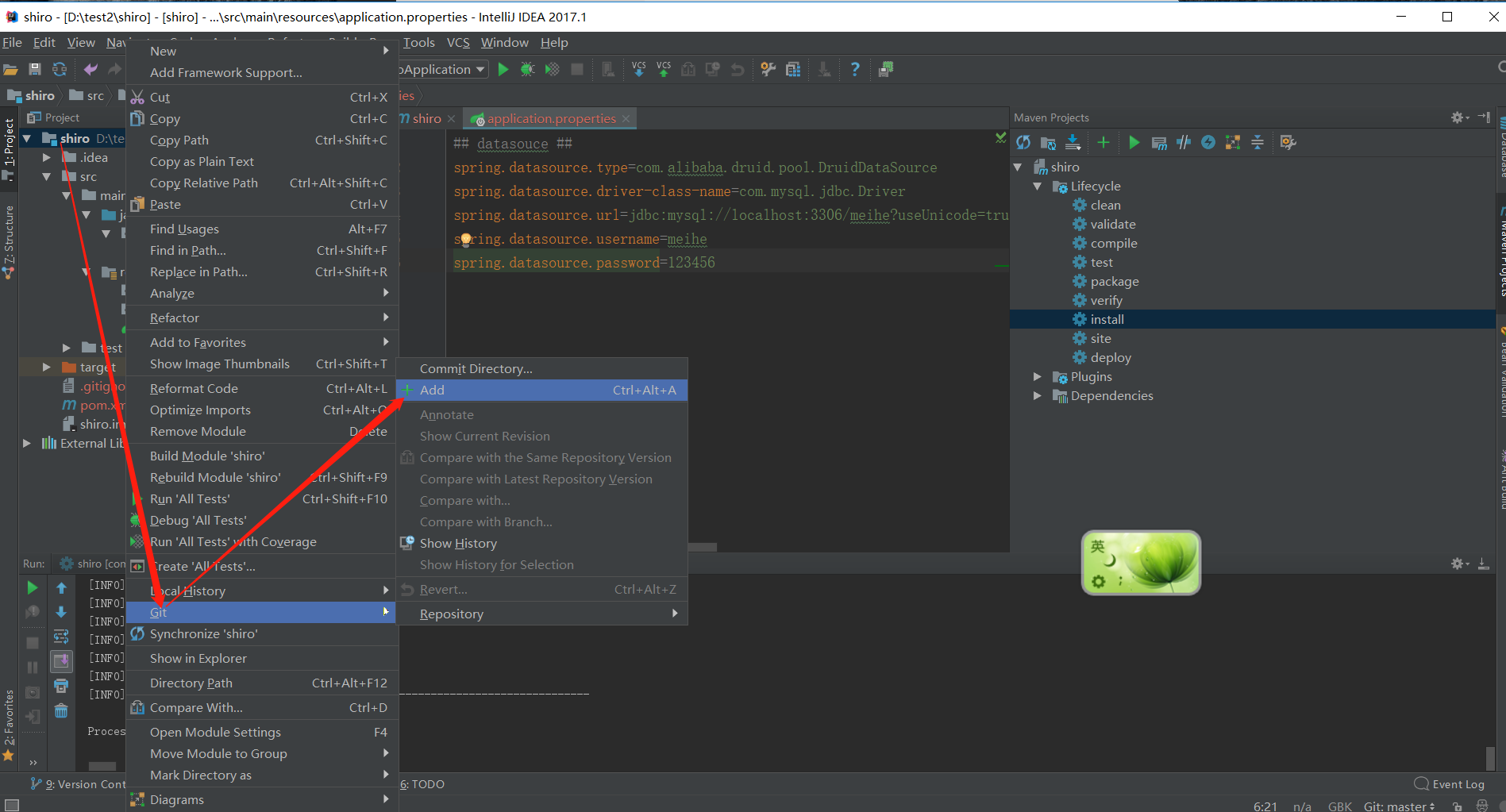Show Maven dependencies diagram icon
Image resolution: width=1506 pixels, height=812 pixels.
point(1232,142)
